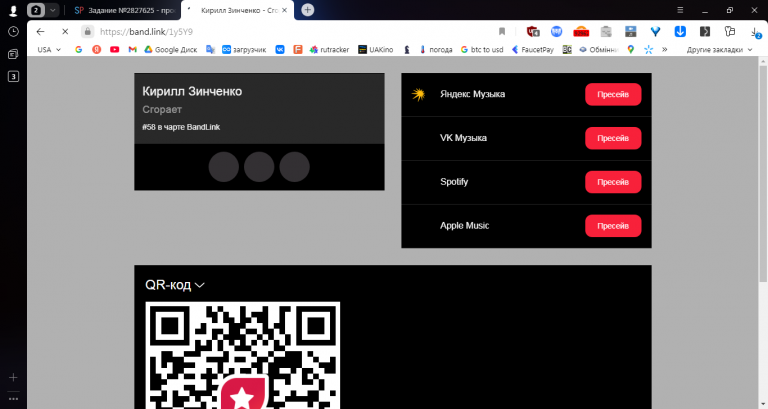Open the blue download arrow extension
Viewport: 768px width, 409px height.
[x=680, y=31]
